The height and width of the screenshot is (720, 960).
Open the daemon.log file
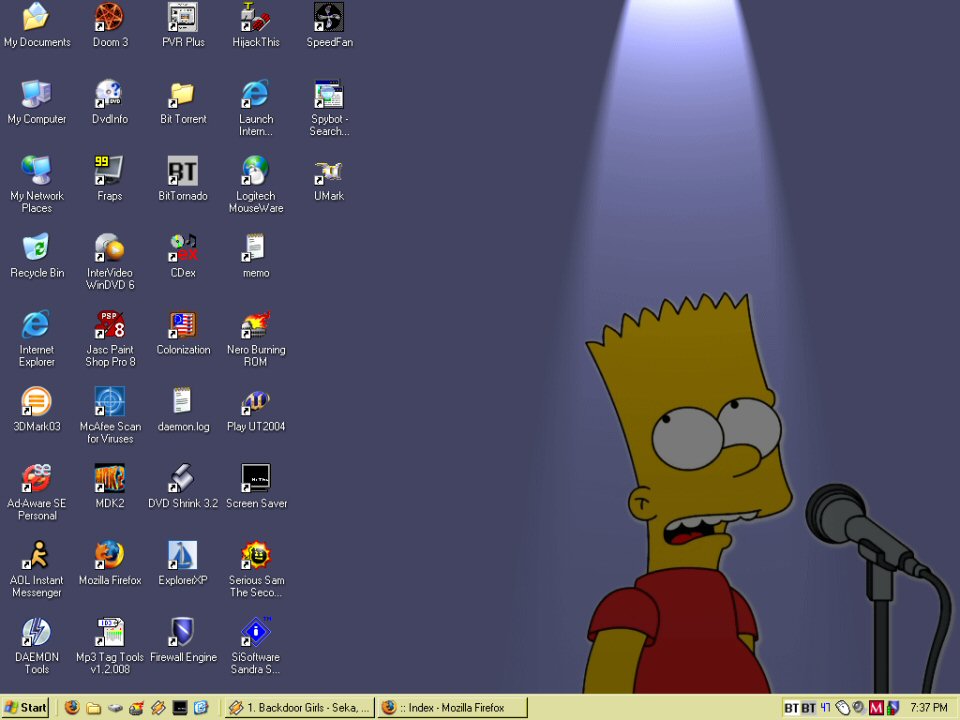tap(182, 409)
